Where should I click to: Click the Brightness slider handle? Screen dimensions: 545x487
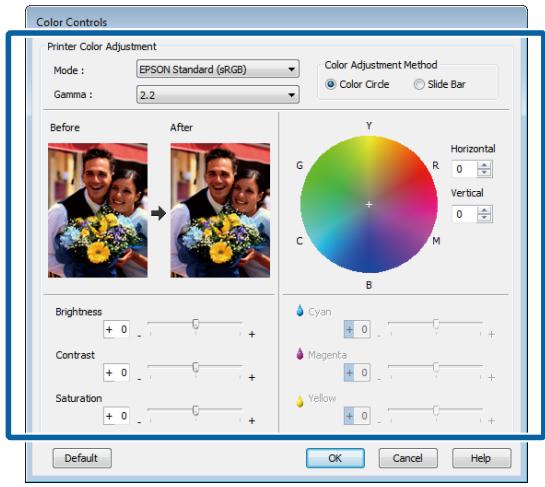click(196, 324)
